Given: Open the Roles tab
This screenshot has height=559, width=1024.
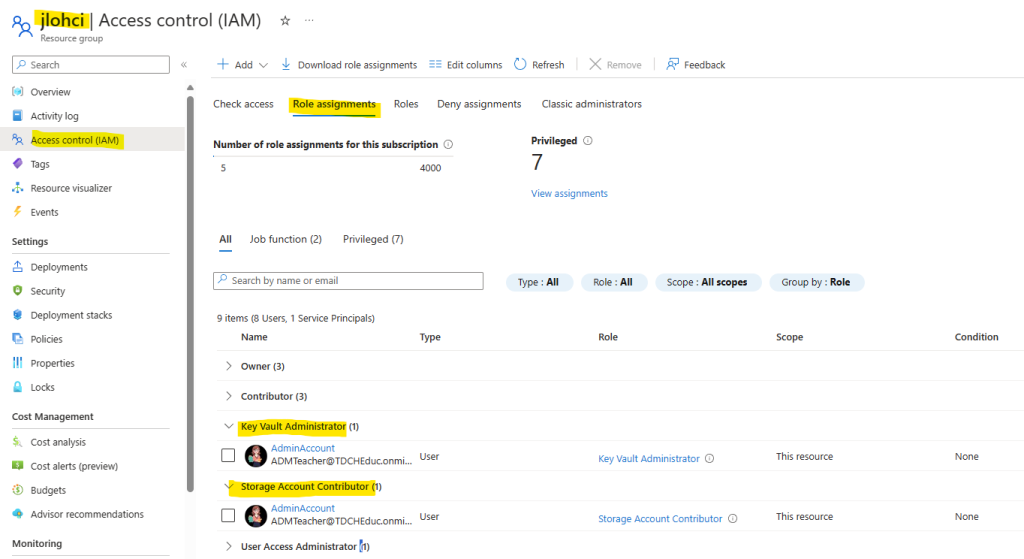Looking at the screenshot, I should point(406,104).
